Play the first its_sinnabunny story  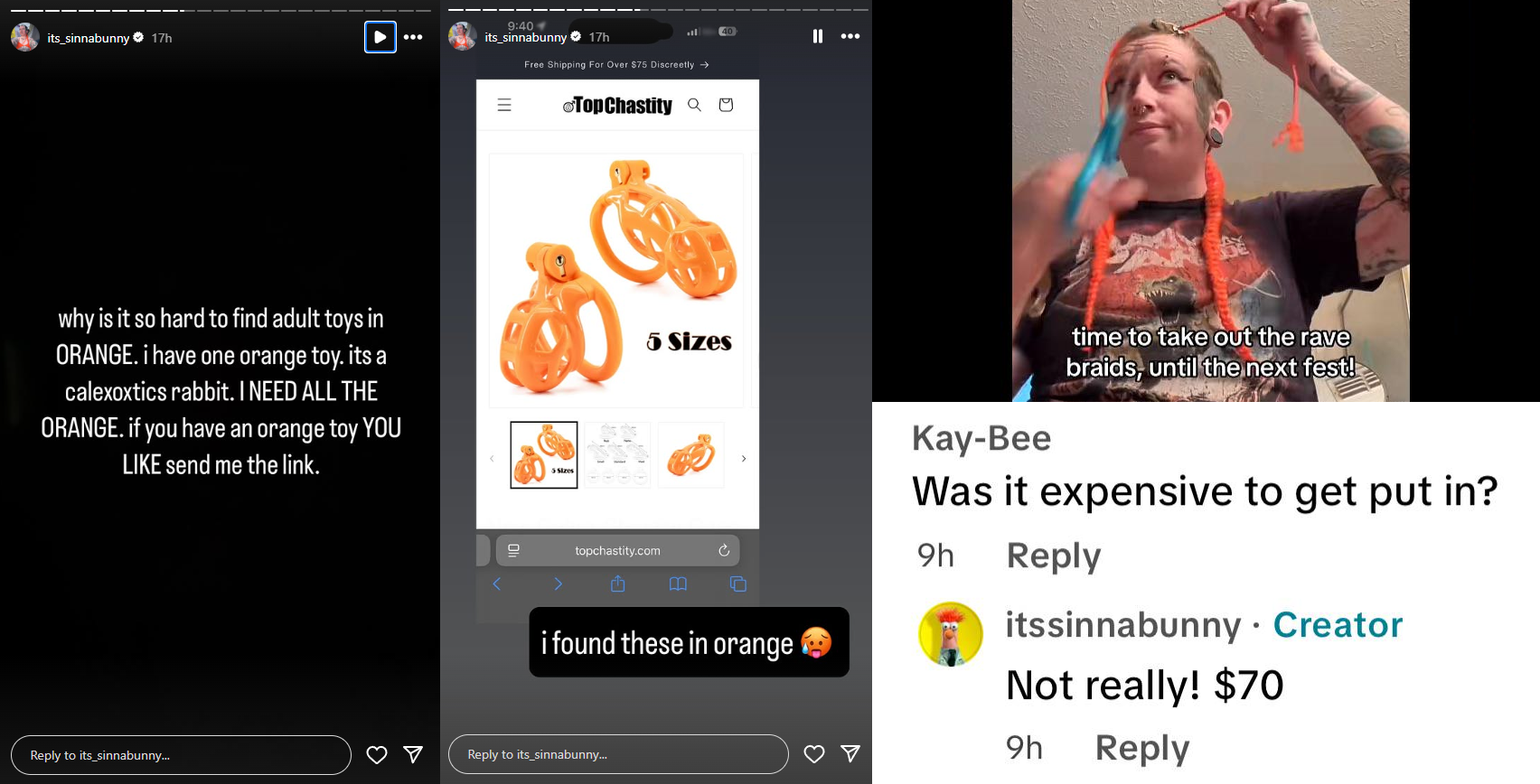380,37
